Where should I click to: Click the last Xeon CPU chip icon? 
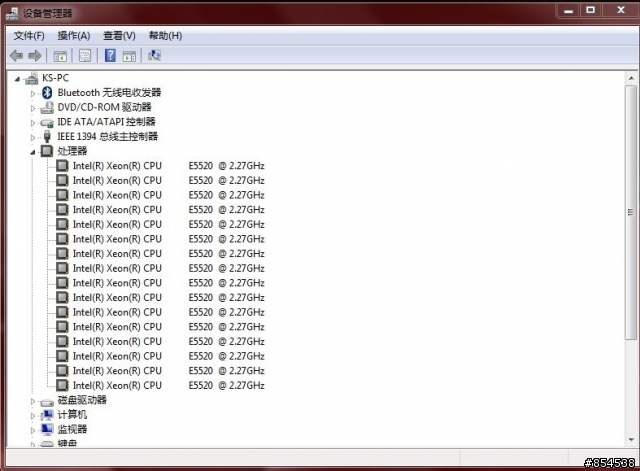62,385
